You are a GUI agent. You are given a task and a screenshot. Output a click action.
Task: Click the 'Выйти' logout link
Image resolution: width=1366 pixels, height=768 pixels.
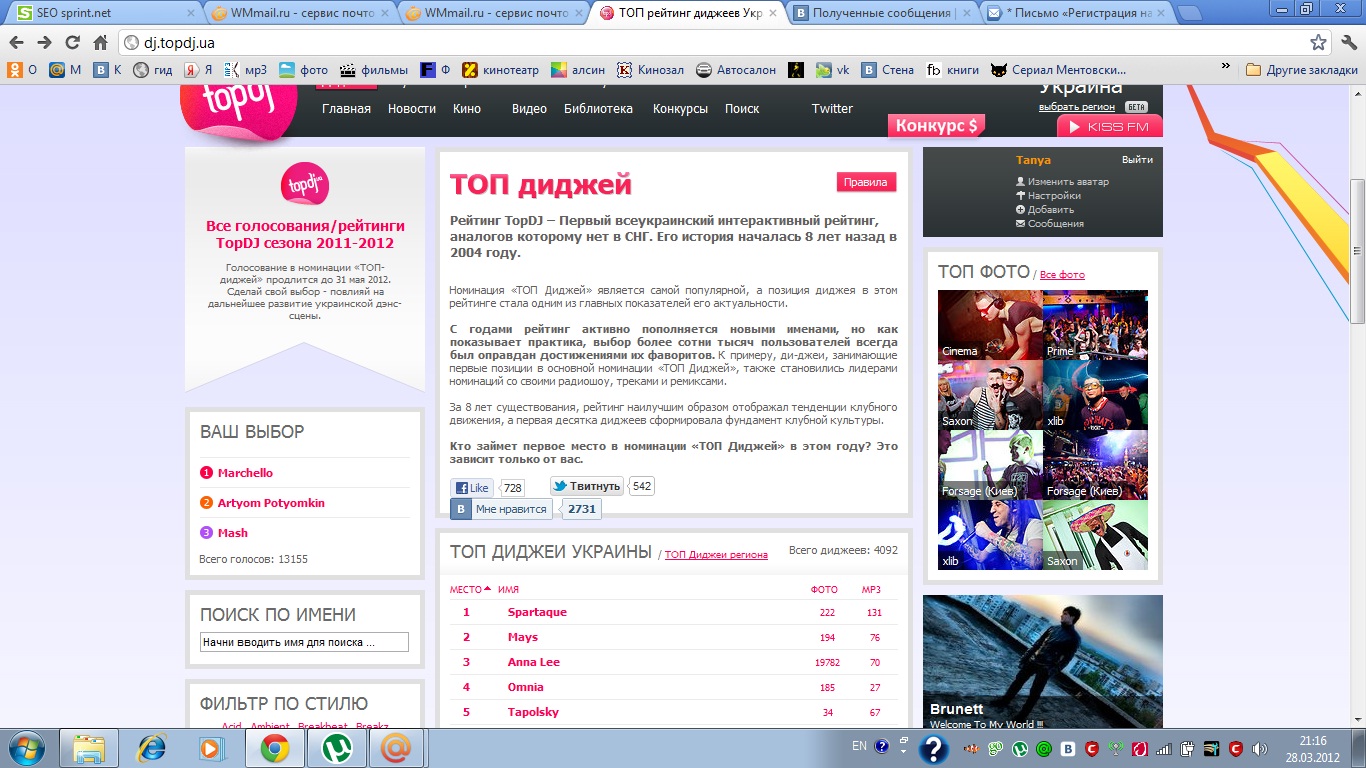point(1137,160)
